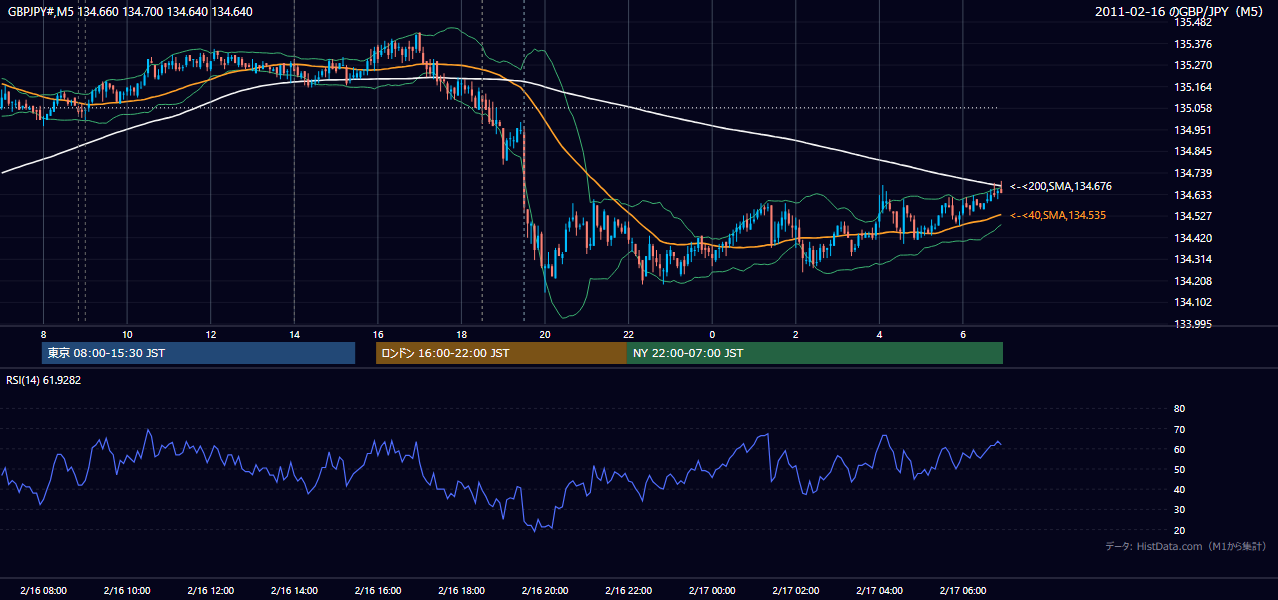The height and width of the screenshot is (600, 1278).
Task: Click RSI axis level 80
Action: coord(1179,409)
